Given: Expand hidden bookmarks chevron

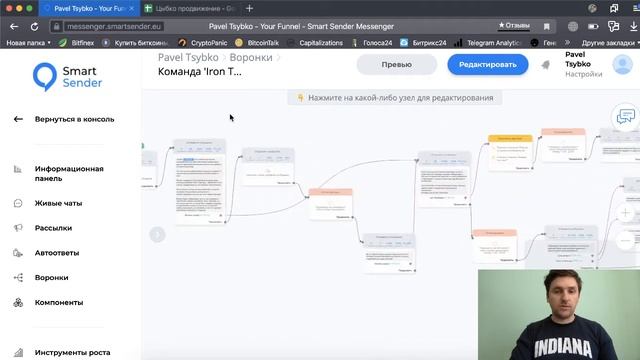Looking at the screenshot, I should 567,42.
